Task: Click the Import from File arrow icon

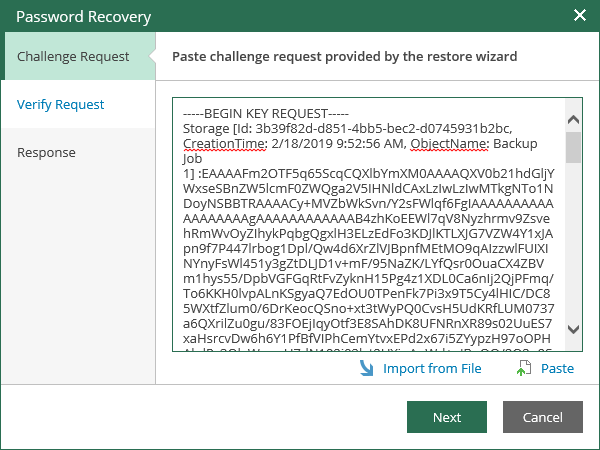Action: [x=366, y=369]
